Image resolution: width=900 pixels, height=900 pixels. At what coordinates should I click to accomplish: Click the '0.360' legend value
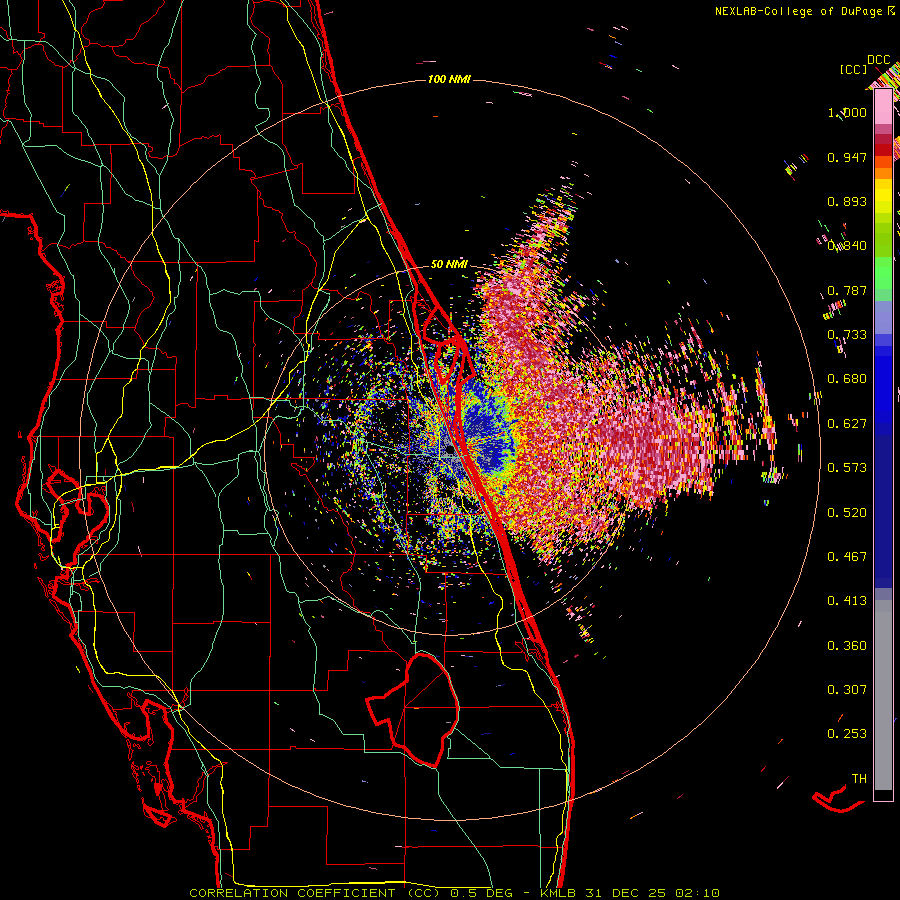[x=847, y=645]
